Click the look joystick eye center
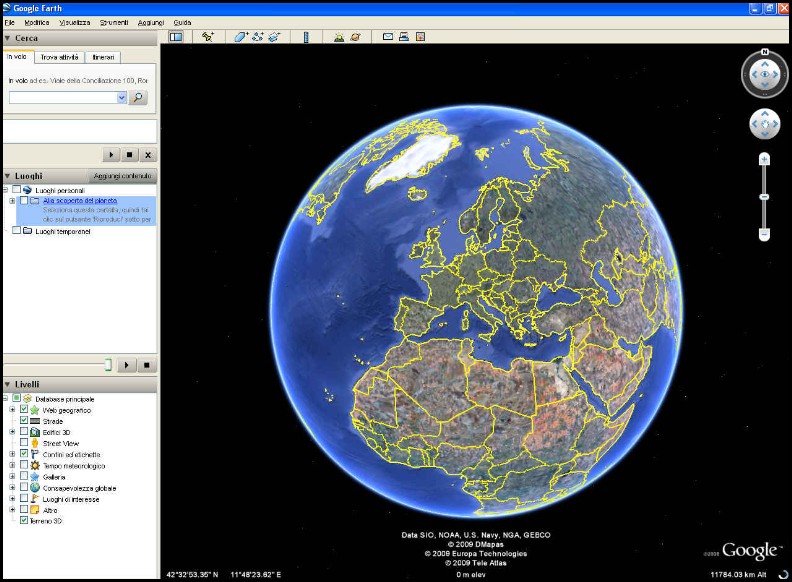792x582 pixels. [x=764, y=75]
